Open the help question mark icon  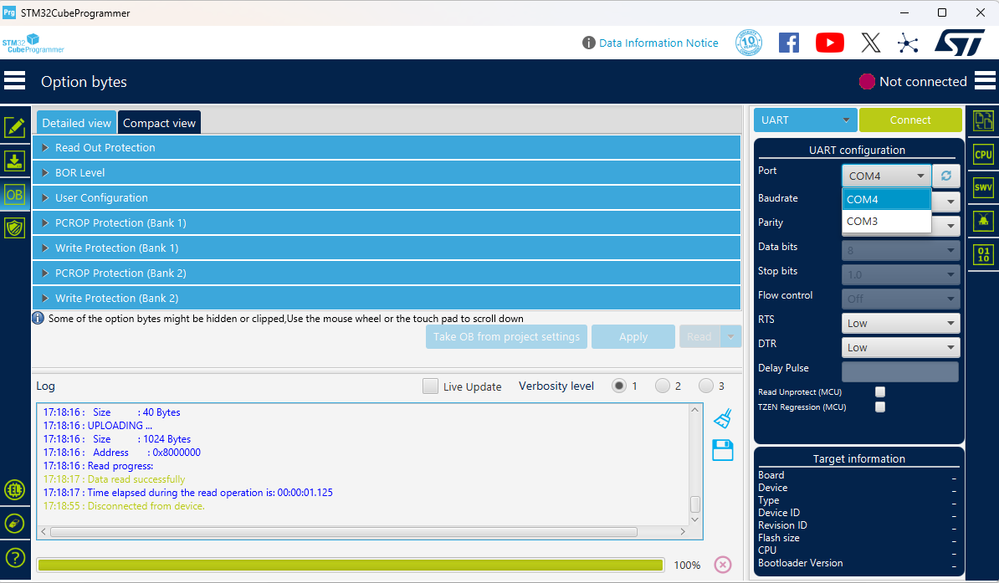pyautogui.click(x=15, y=558)
